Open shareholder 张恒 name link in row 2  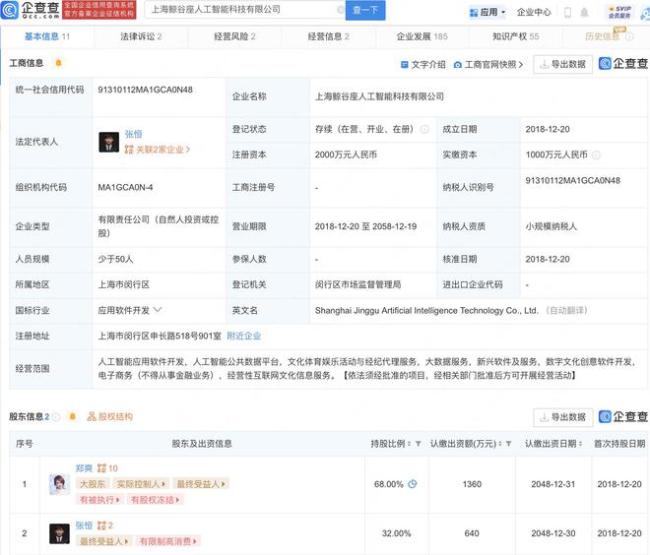(x=84, y=526)
